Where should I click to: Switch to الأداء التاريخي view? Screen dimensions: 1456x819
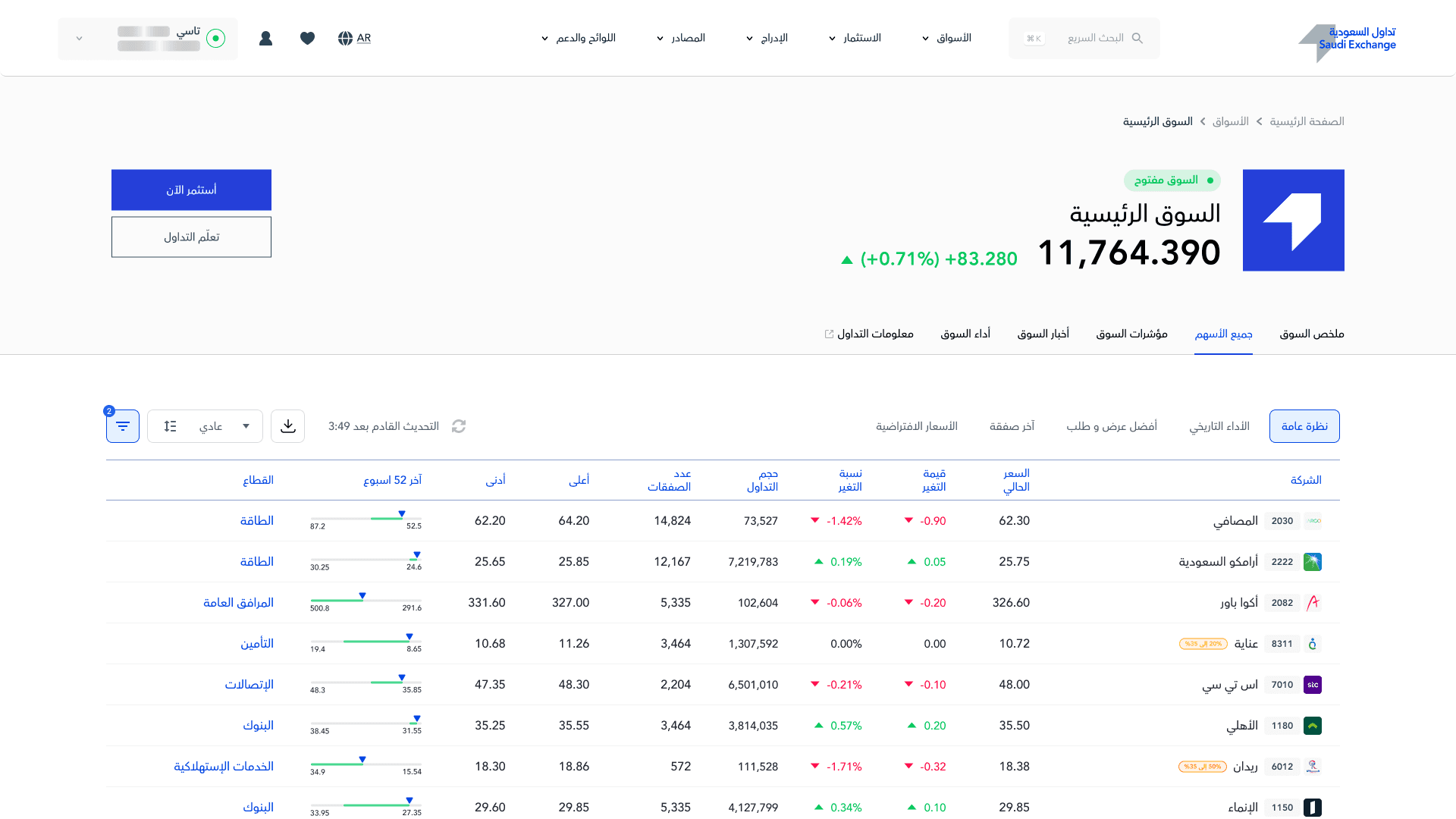click(1219, 426)
